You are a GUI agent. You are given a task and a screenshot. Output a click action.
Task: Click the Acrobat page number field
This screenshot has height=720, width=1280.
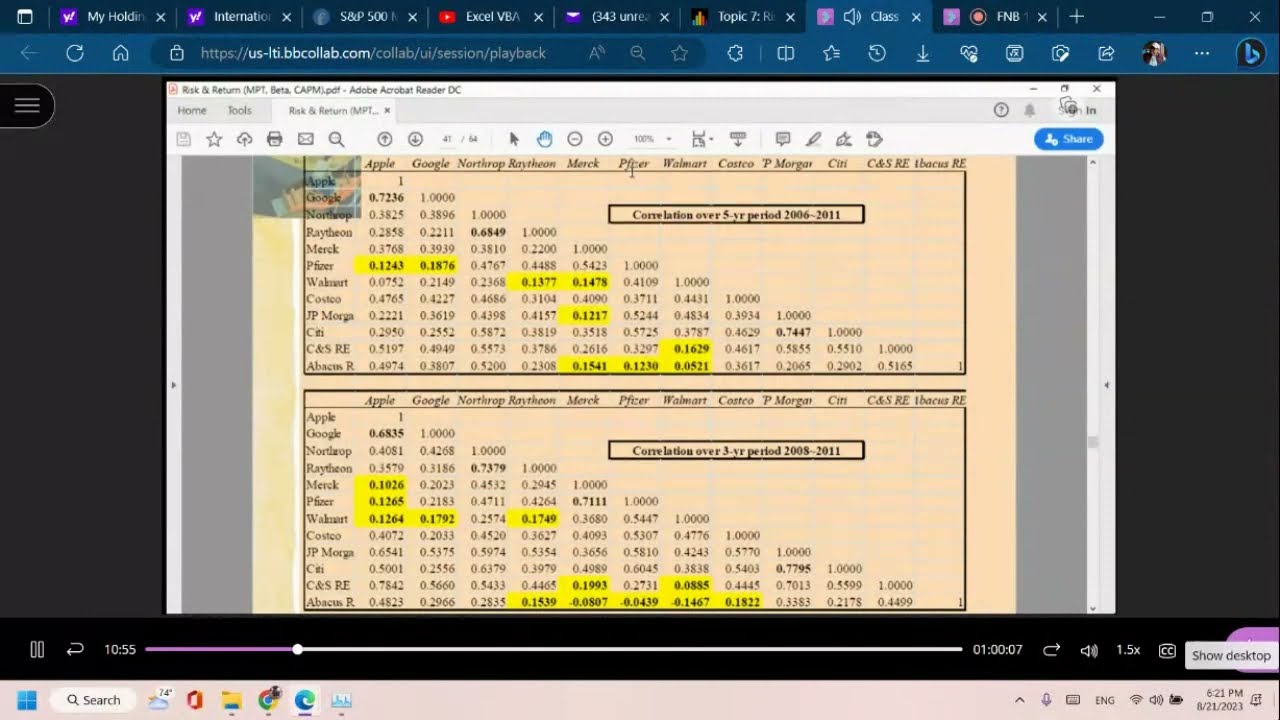click(x=446, y=139)
